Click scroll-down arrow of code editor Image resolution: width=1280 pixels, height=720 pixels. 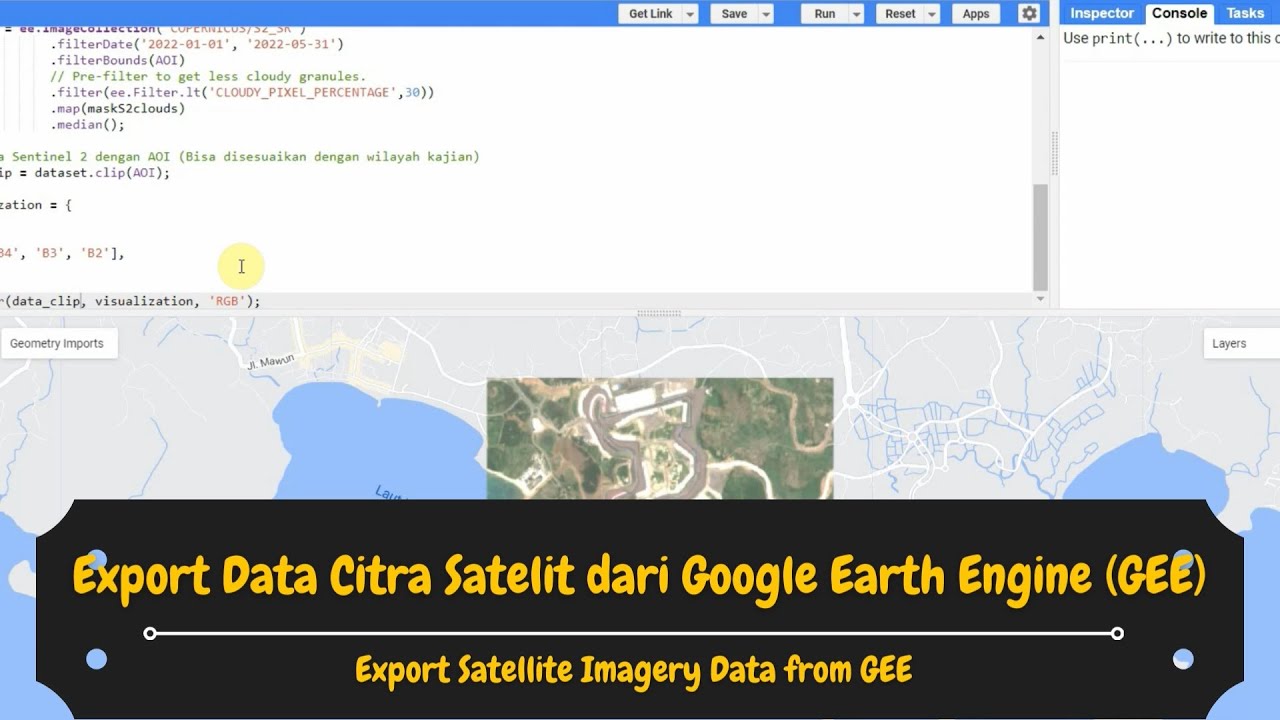(1040, 299)
